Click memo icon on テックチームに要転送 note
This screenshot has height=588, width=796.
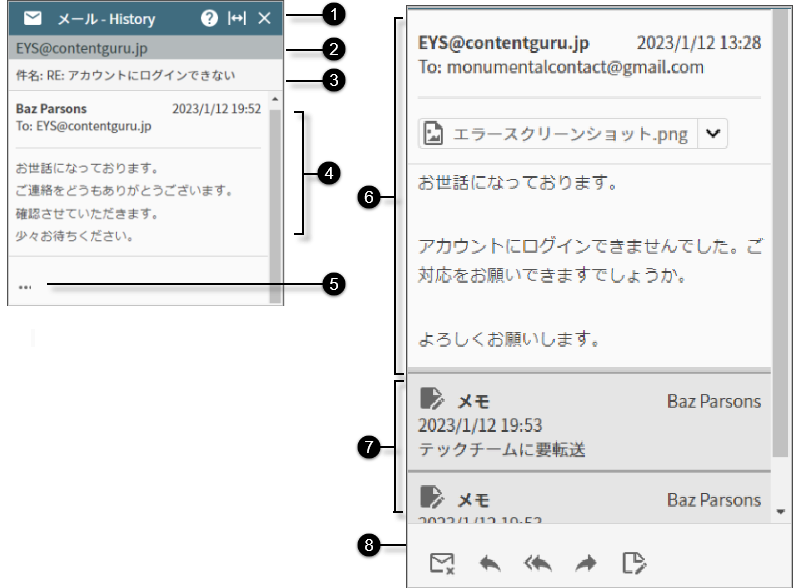pyautogui.click(x=432, y=399)
